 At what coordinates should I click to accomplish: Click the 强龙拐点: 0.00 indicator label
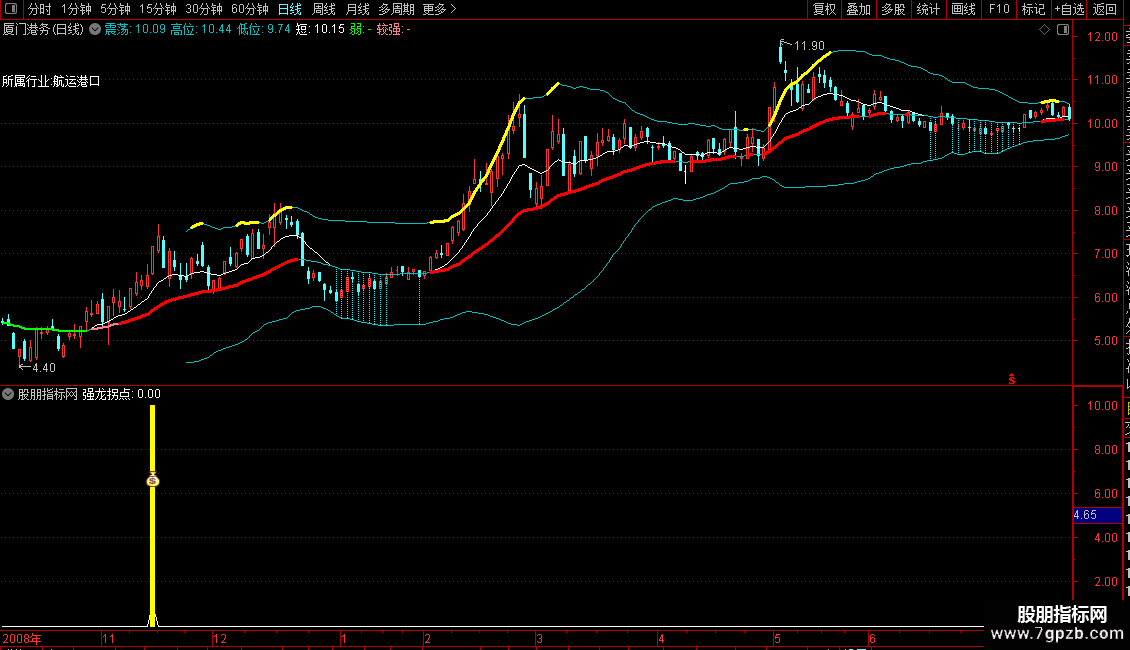point(121,394)
